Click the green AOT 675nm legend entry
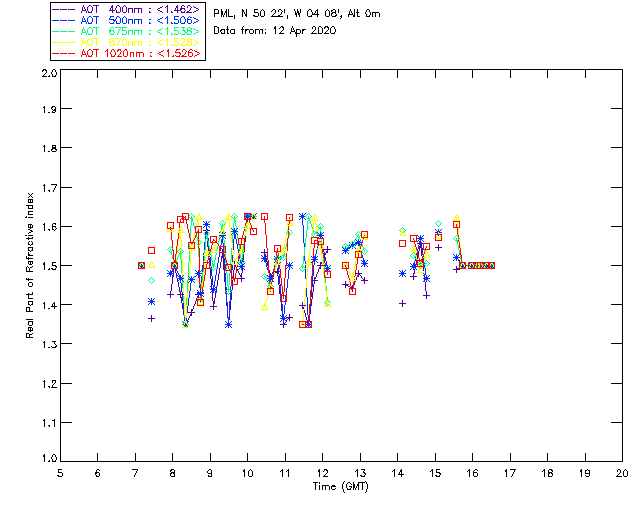This screenshot has width=640, height=512. (128, 31)
